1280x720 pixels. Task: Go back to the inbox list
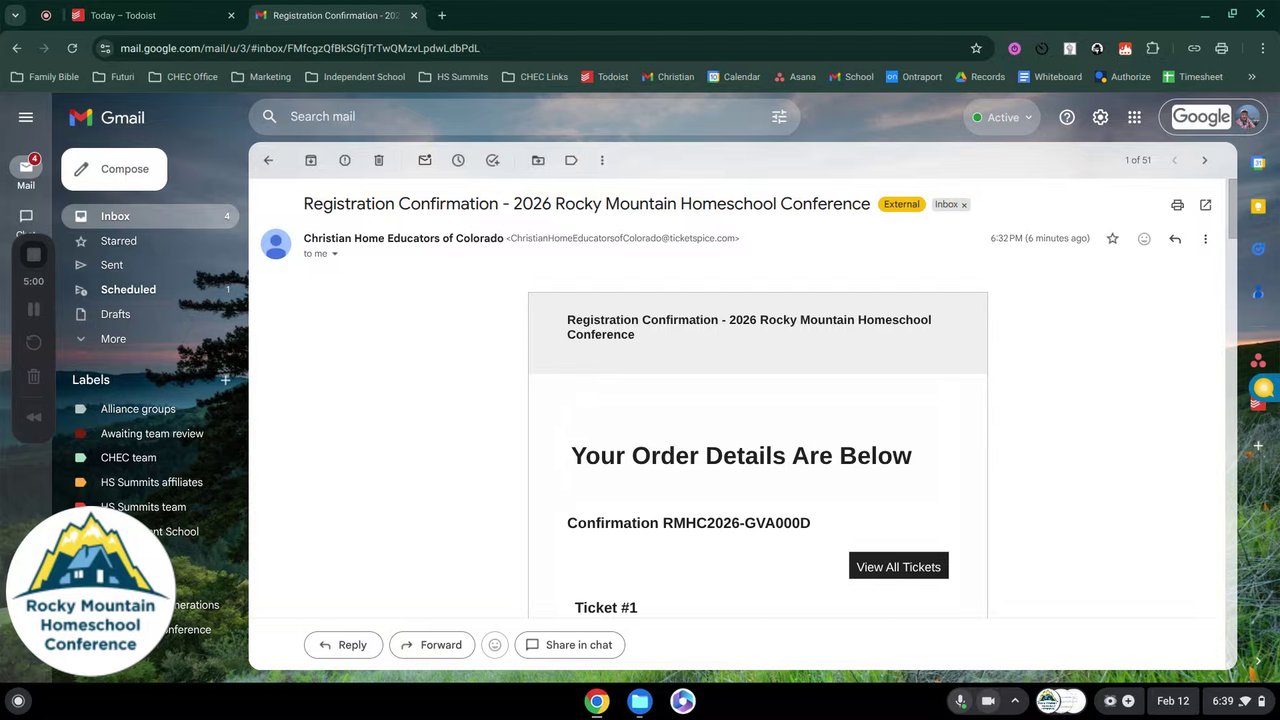(268, 160)
